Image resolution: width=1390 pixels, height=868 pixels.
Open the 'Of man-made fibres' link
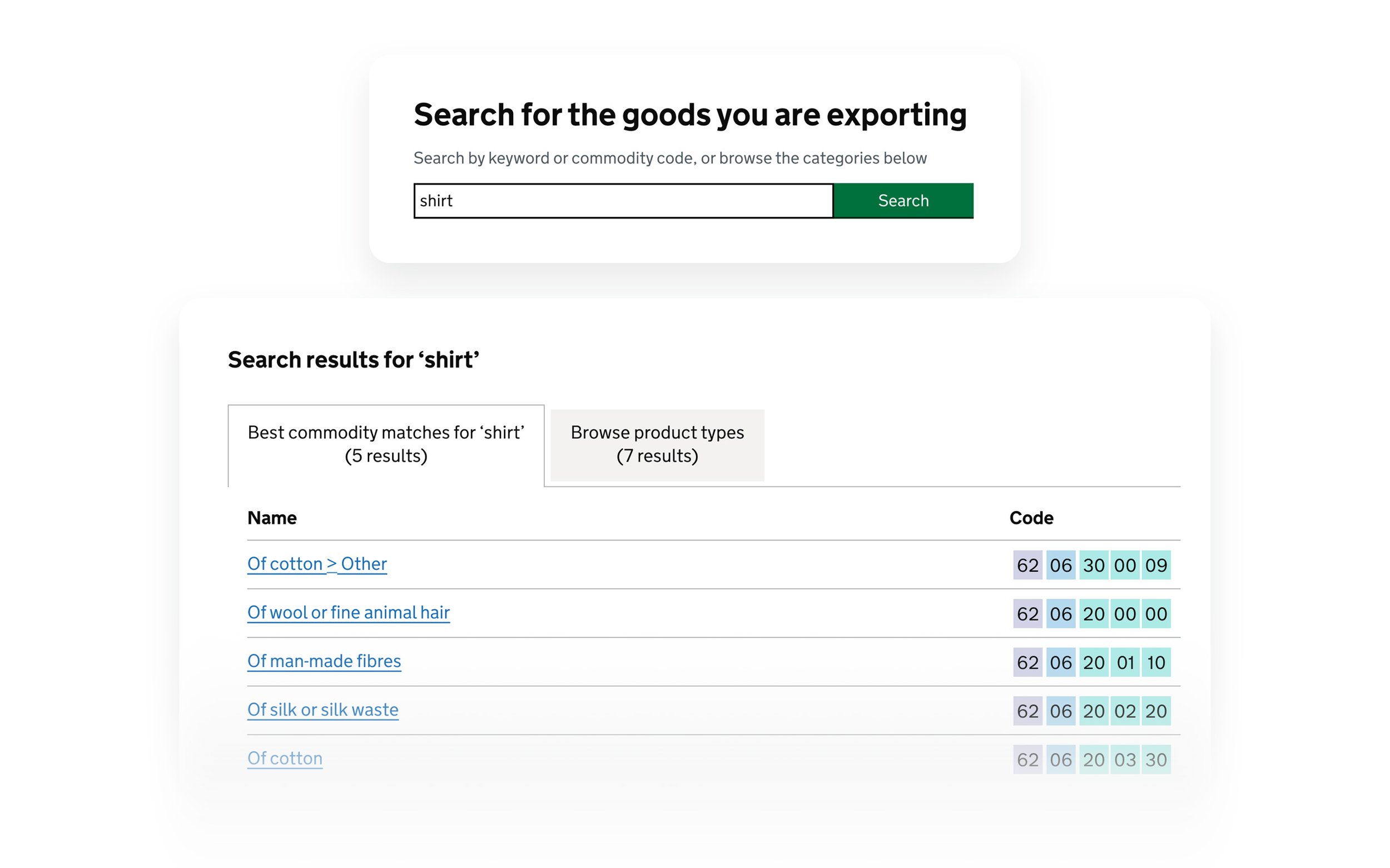[324, 661]
